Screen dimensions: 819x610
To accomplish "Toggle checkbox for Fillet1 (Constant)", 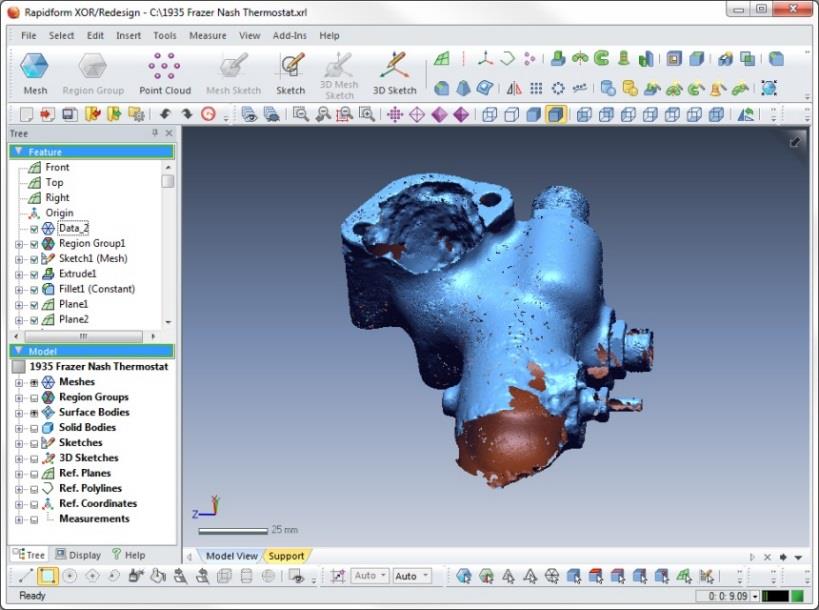I will point(34,289).
